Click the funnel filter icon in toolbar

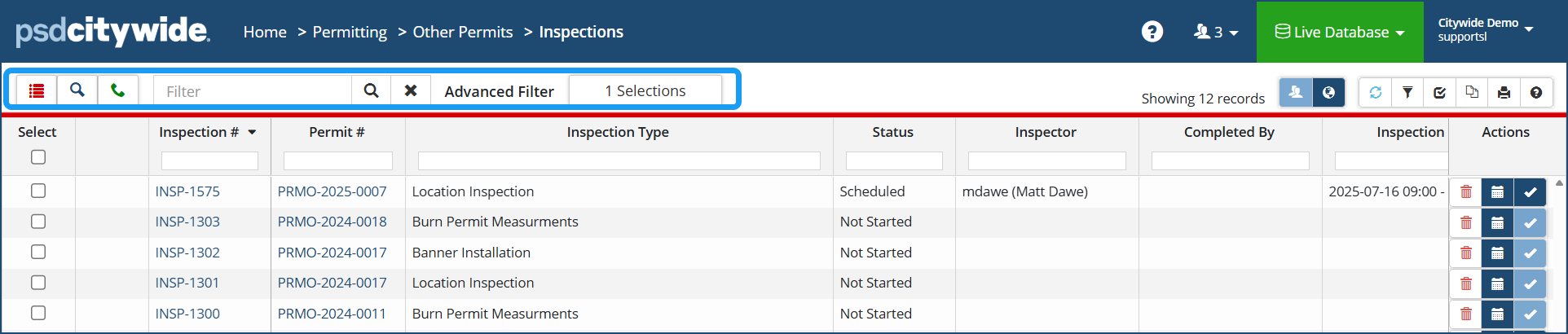click(1407, 93)
